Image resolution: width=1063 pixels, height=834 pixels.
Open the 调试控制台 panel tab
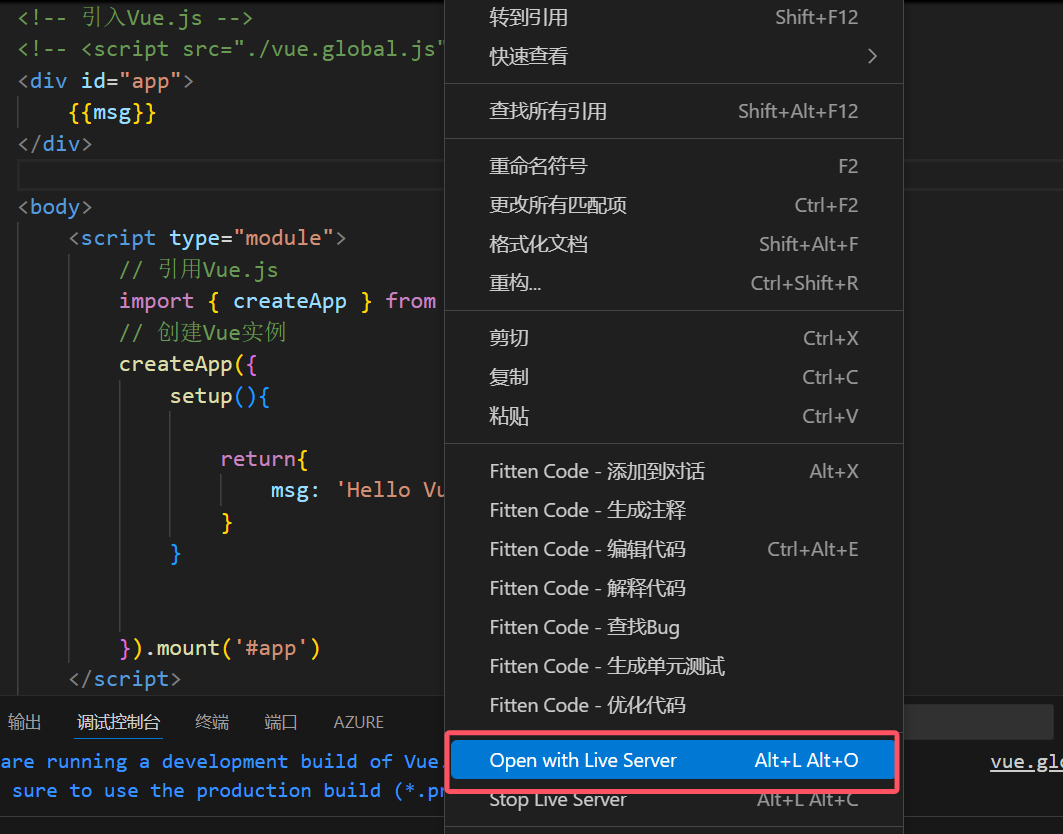(x=119, y=722)
